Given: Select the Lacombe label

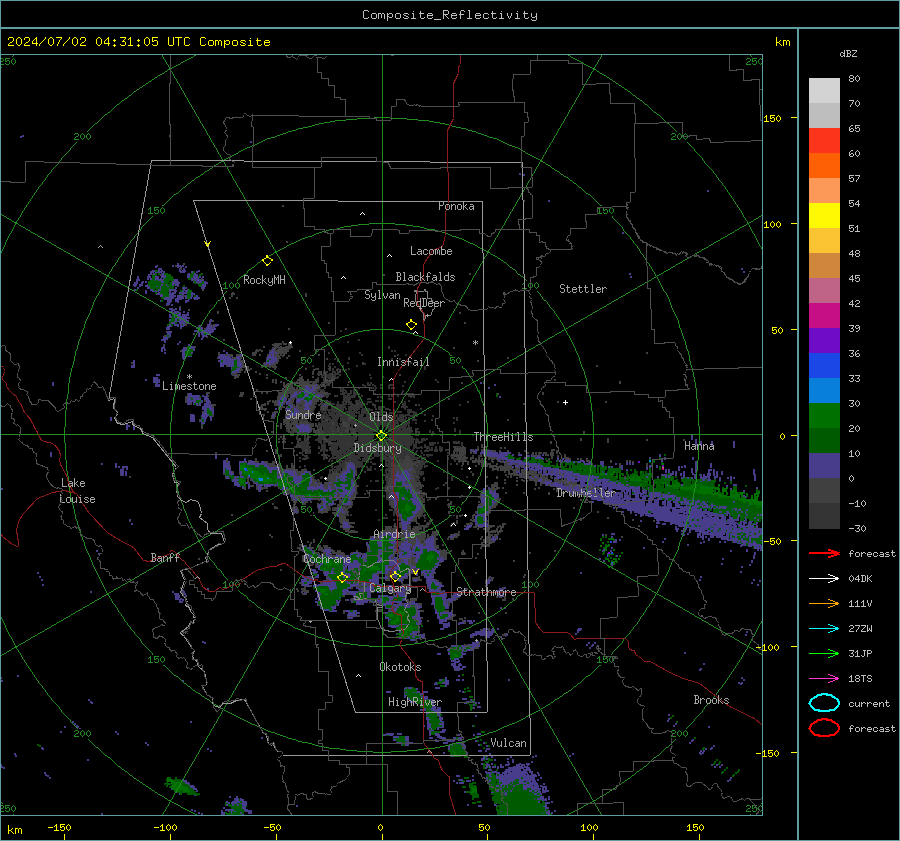Looking at the screenshot, I should [x=431, y=251].
